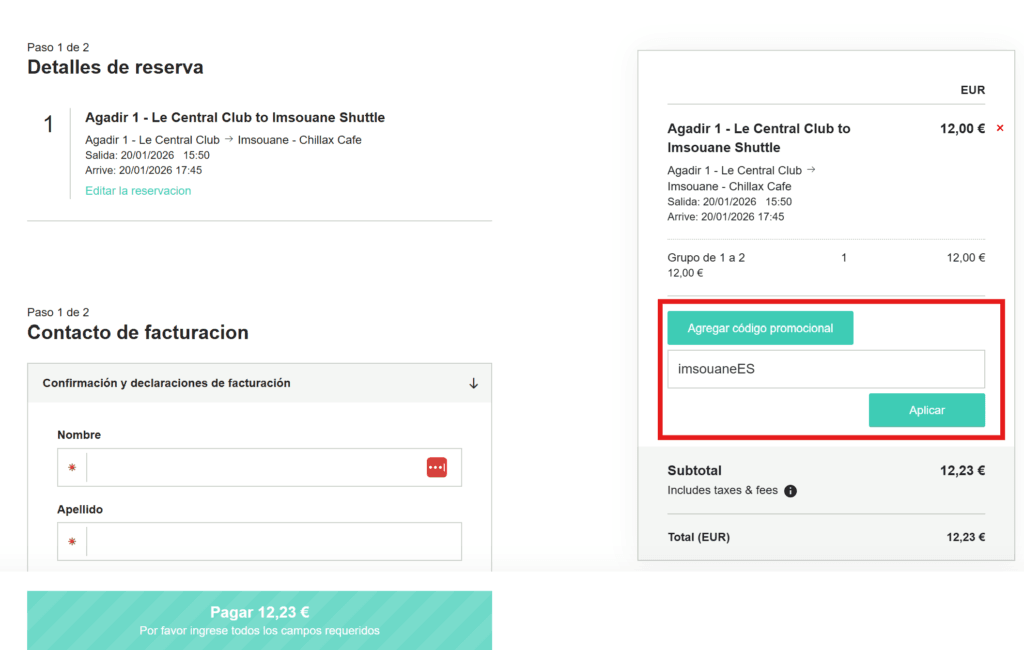The height and width of the screenshot is (650, 1024).
Task: Click into the Nombre text field
Action: pos(255,467)
